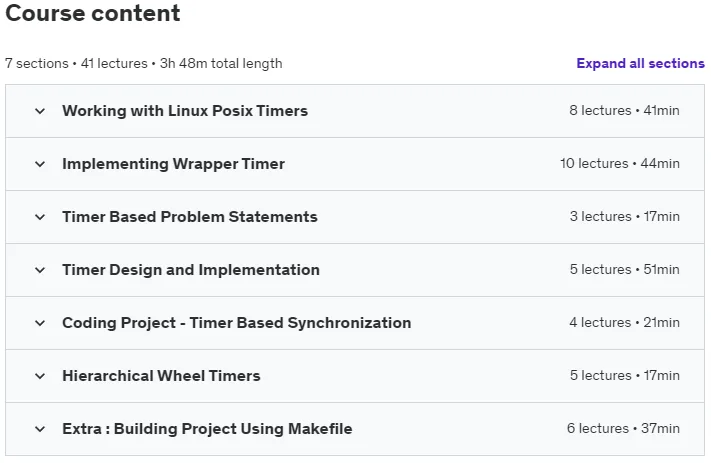The image size is (711, 463).
Task: Expand the chevron beside Timer Based Problem Statements
Action: [x=40, y=217]
